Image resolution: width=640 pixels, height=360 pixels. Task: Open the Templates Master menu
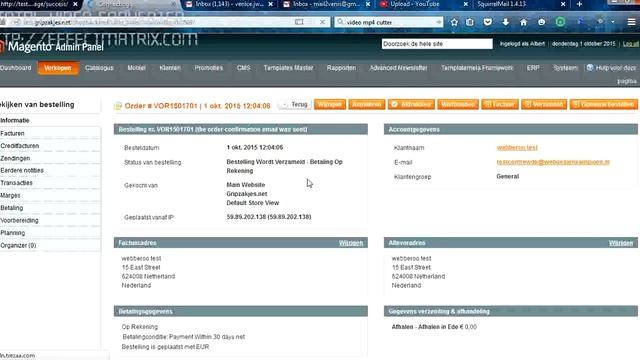click(x=288, y=68)
